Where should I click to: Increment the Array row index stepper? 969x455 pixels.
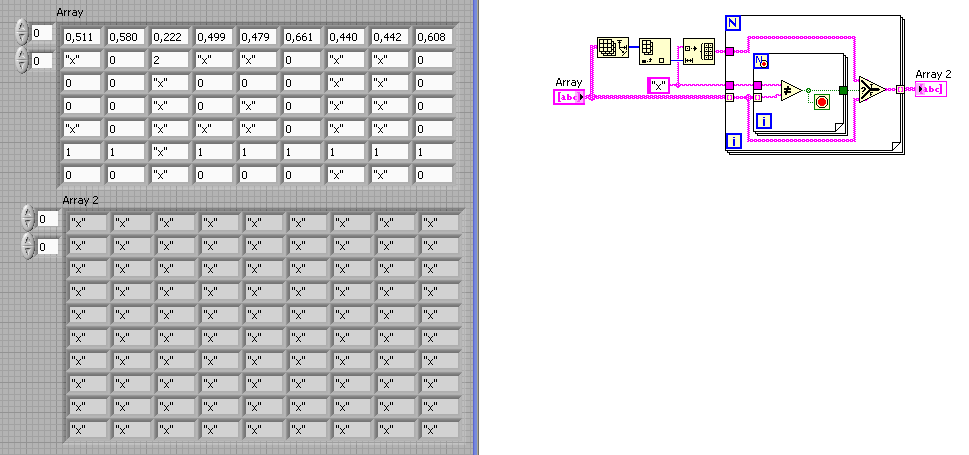[22, 28]
